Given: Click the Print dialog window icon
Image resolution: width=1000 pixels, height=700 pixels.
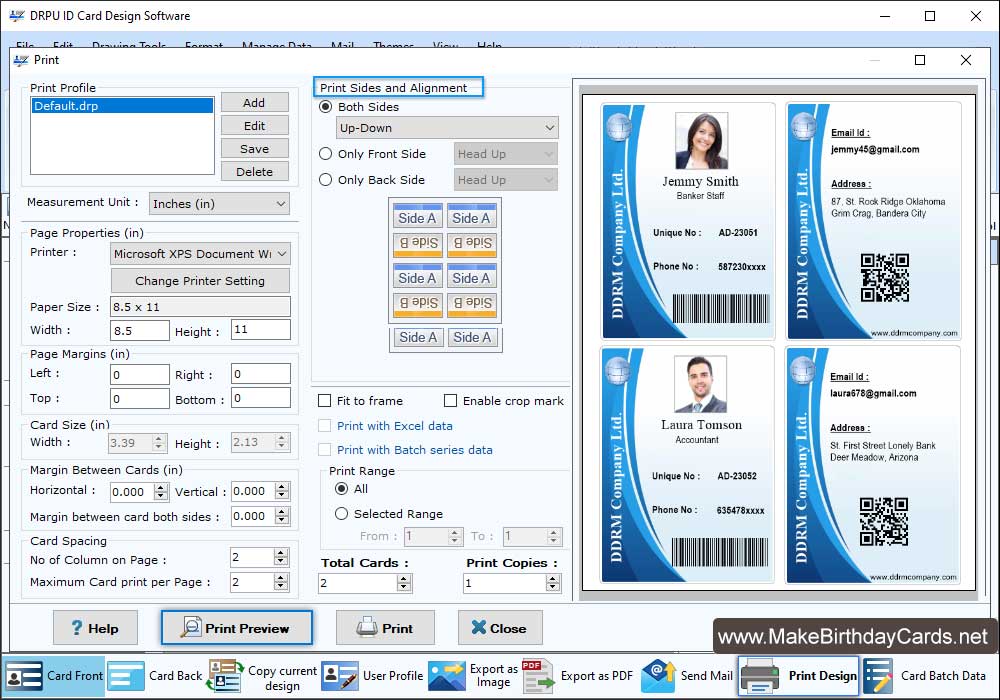Looking at the screenshot, I should click(x=21, y=60).
